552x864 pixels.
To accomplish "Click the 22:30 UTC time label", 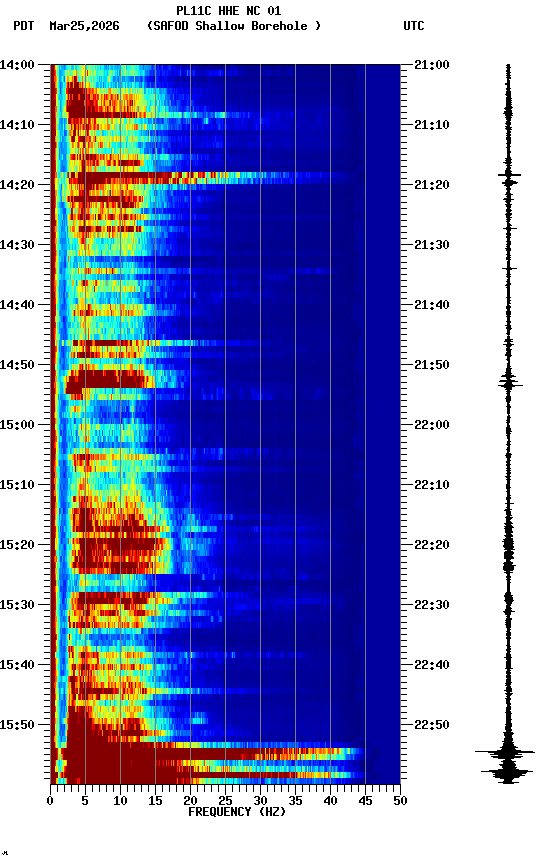I will (x=432, y=605).
